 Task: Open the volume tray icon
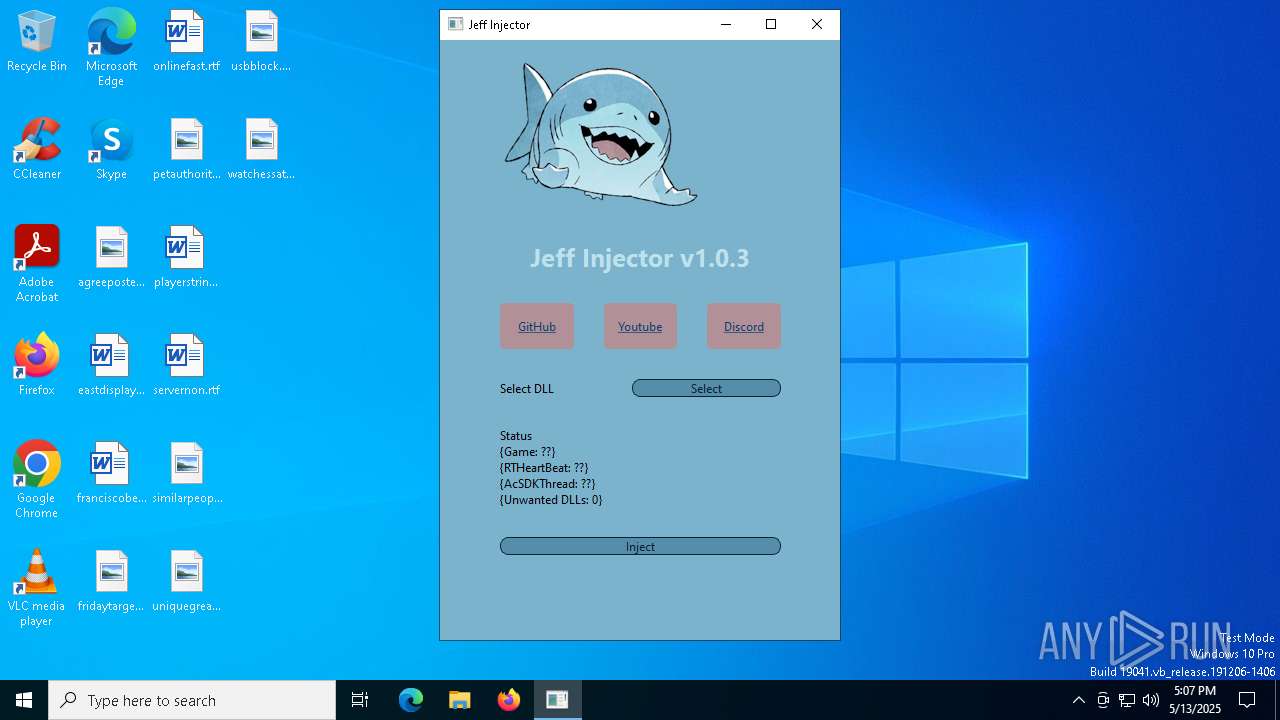coord(1151,700)
